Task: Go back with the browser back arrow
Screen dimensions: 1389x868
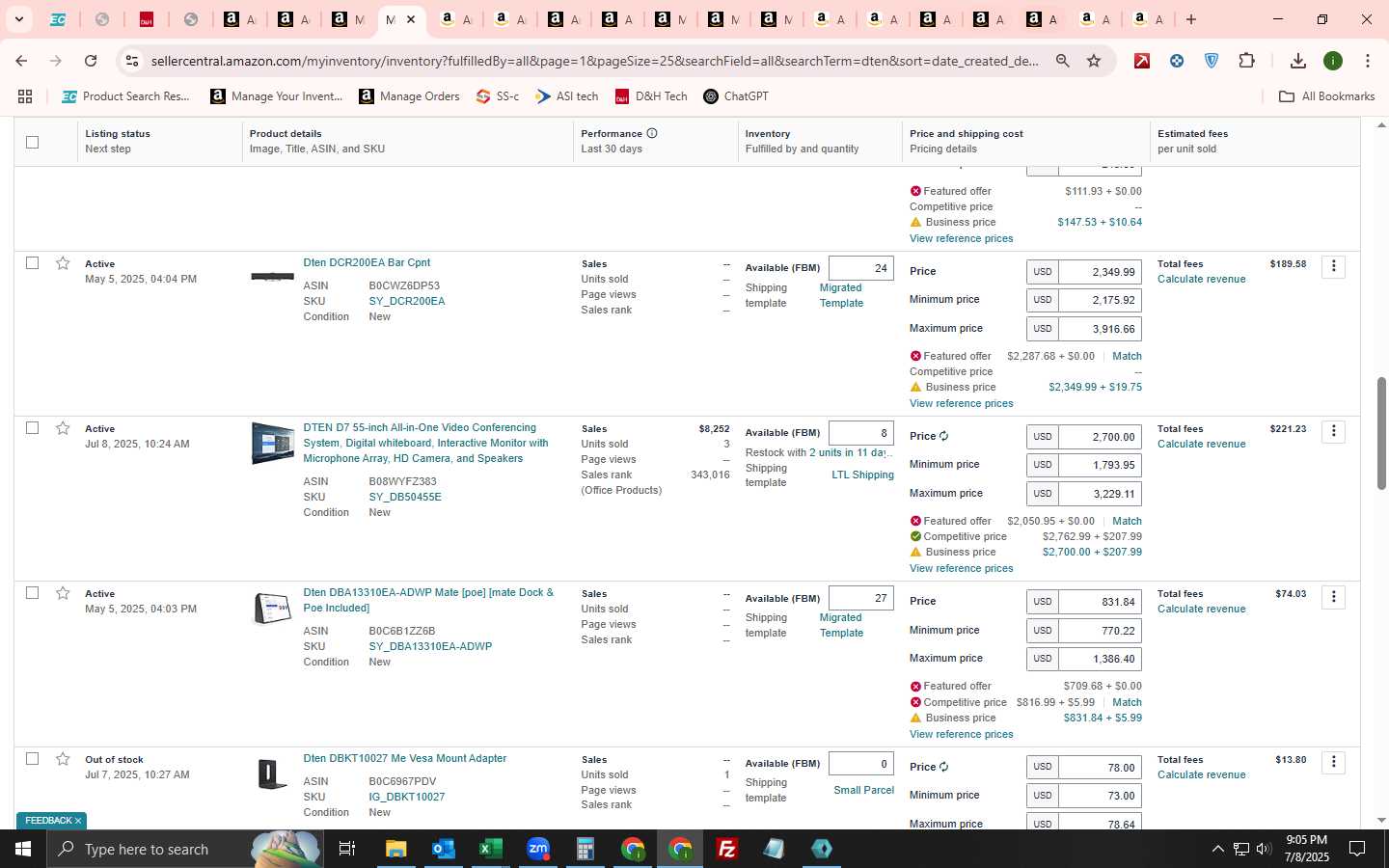Action: [x=21, y=61]
